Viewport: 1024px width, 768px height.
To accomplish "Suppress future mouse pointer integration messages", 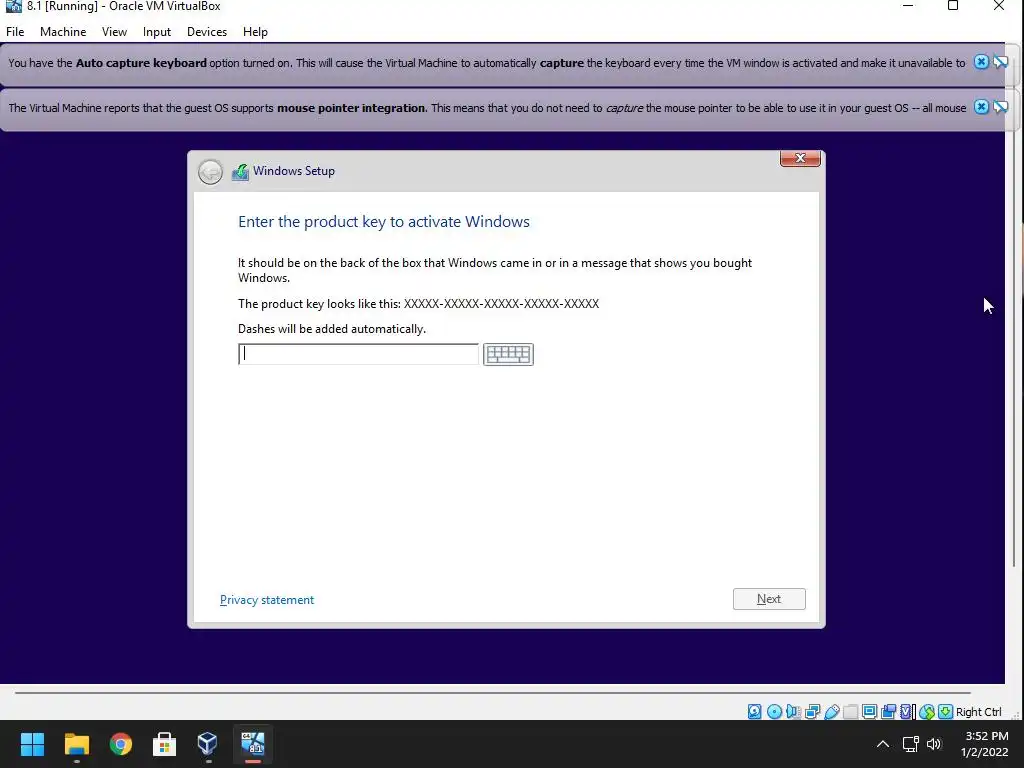I will 1000,106.
